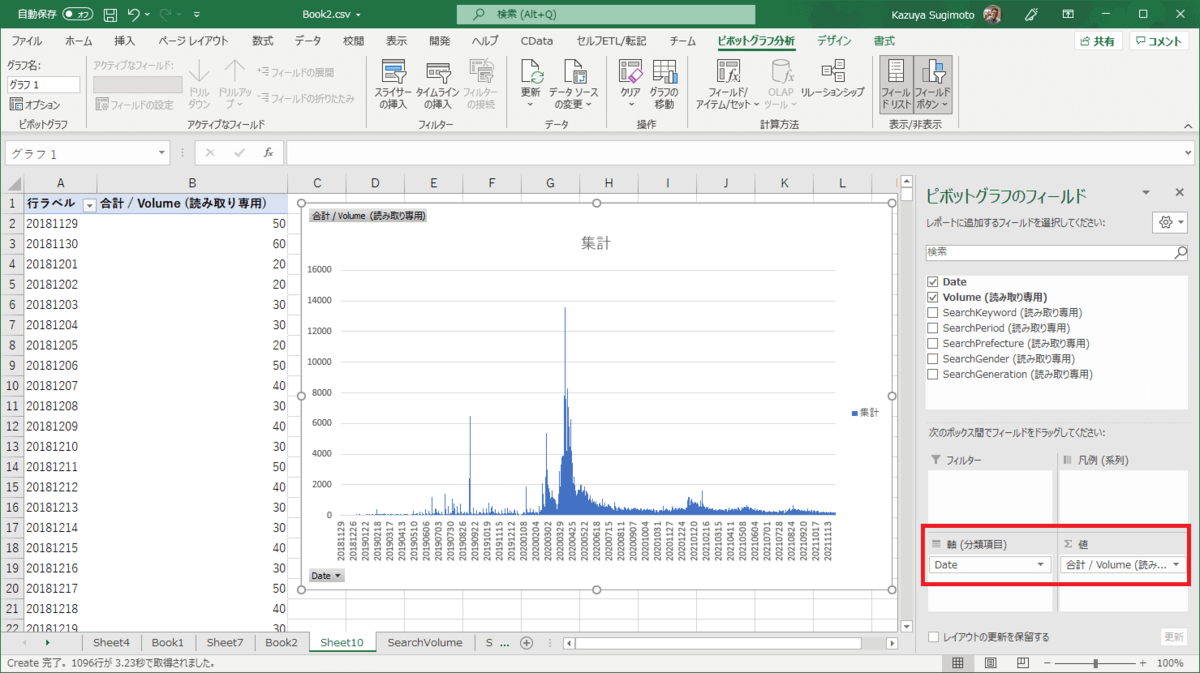Check the SearchKeyword field checkbox

tap(933, 313)
